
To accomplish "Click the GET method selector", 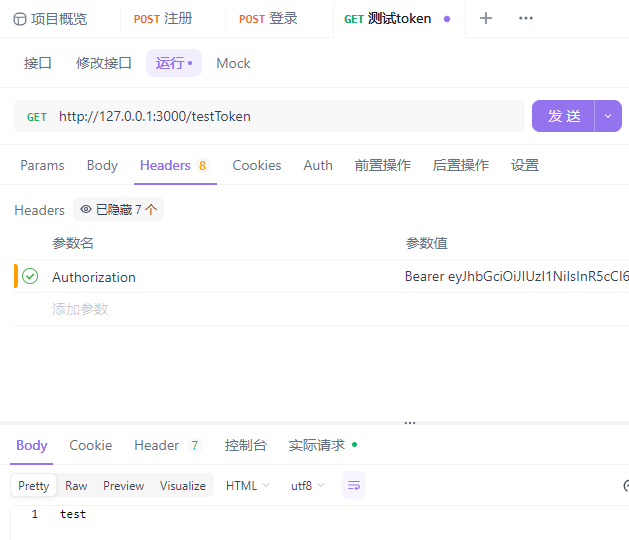I will pos(37,116).
